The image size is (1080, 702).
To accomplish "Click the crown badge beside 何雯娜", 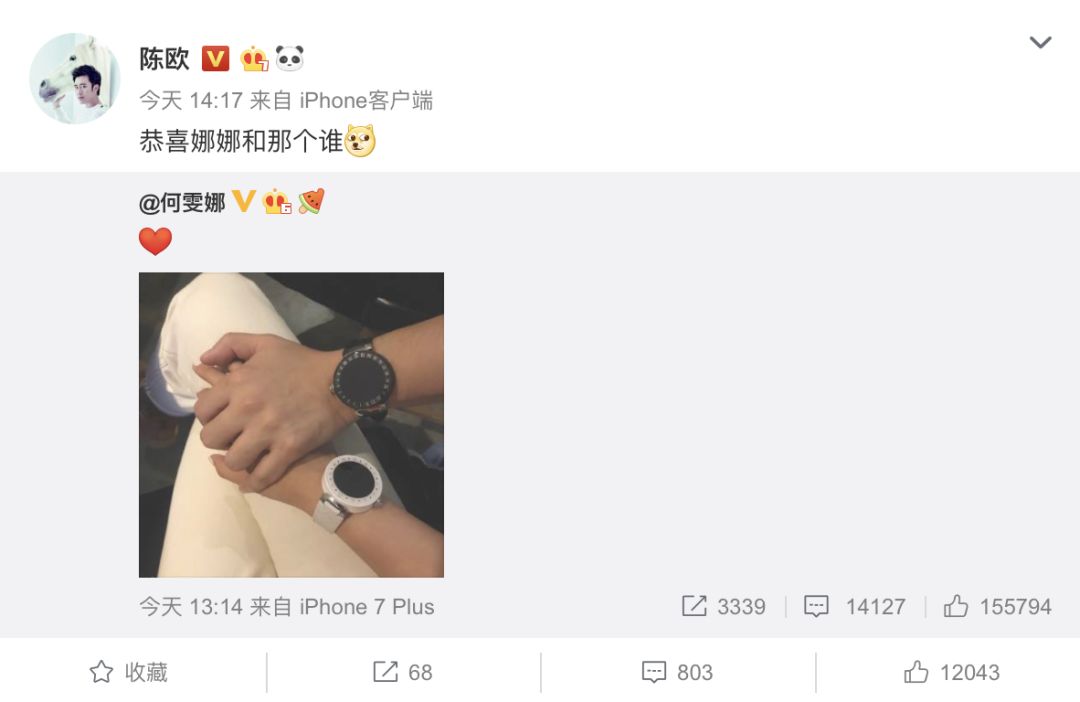I will (277, 201).
